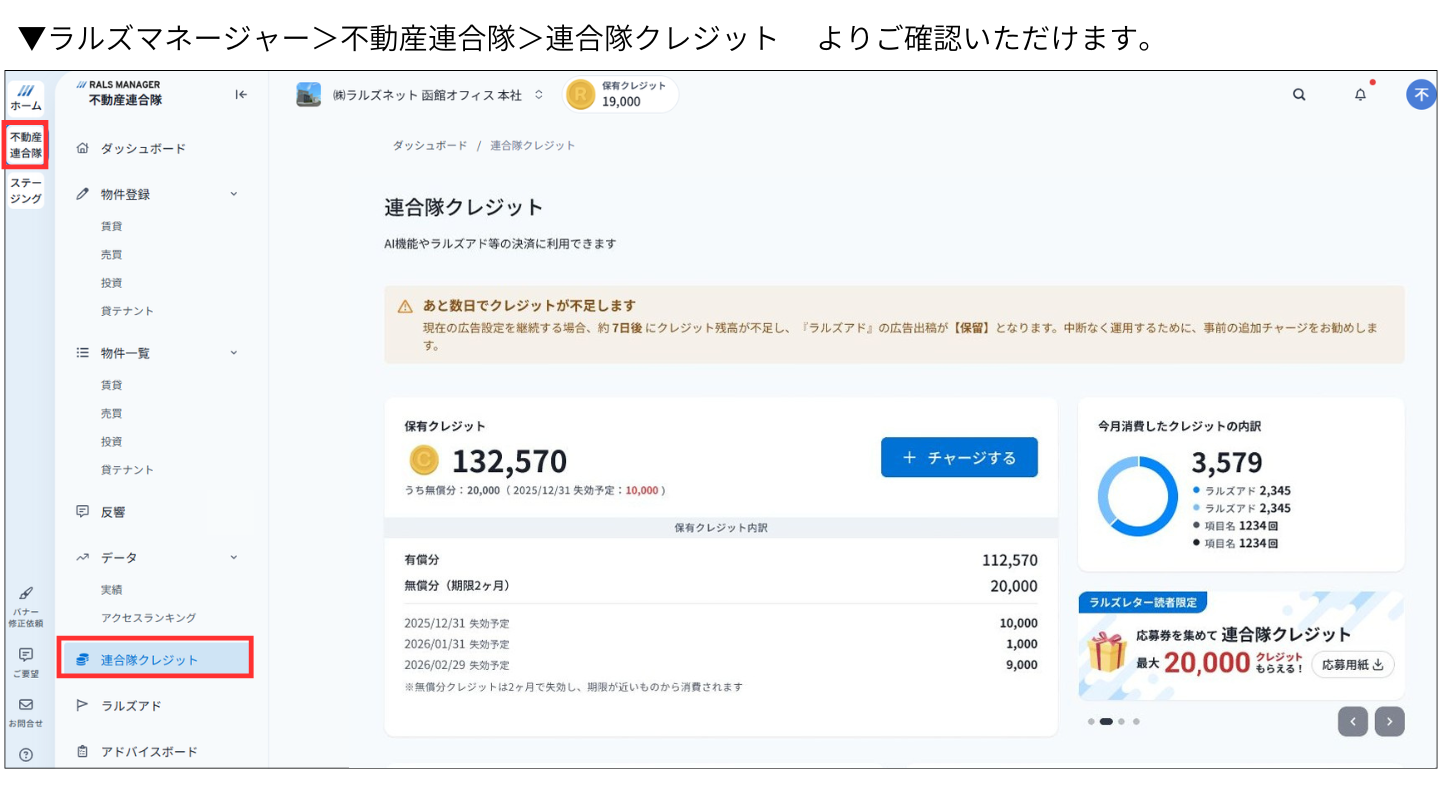Click the アドバイスボード clipboard icon

pyautogui.click(x=82, y=751)
